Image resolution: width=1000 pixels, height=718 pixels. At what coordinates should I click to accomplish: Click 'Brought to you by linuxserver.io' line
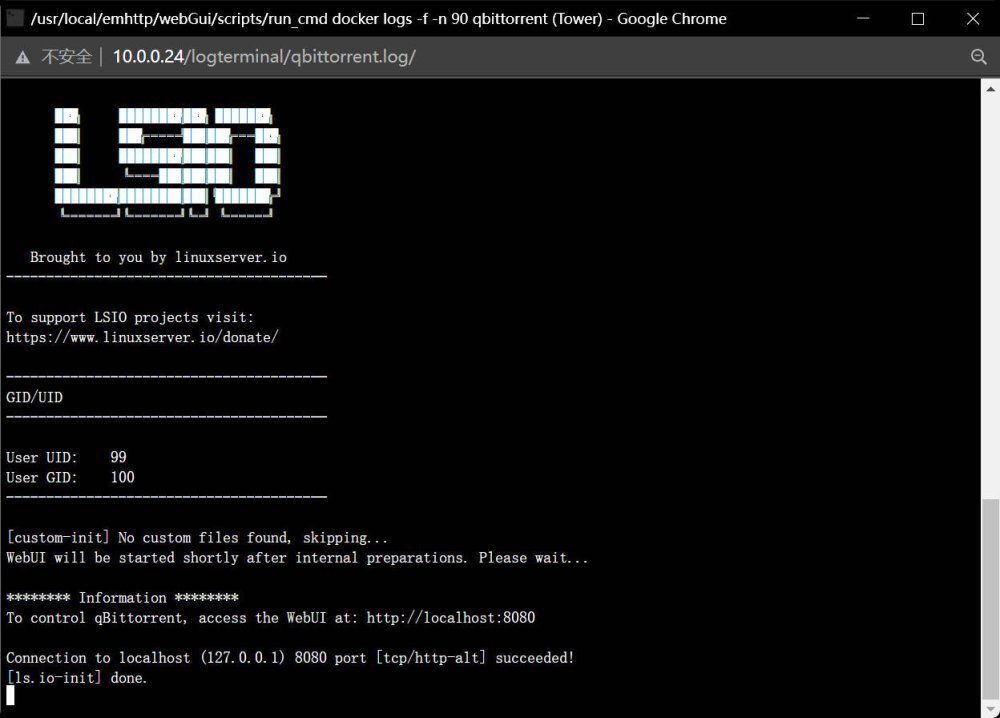(158, 257)
